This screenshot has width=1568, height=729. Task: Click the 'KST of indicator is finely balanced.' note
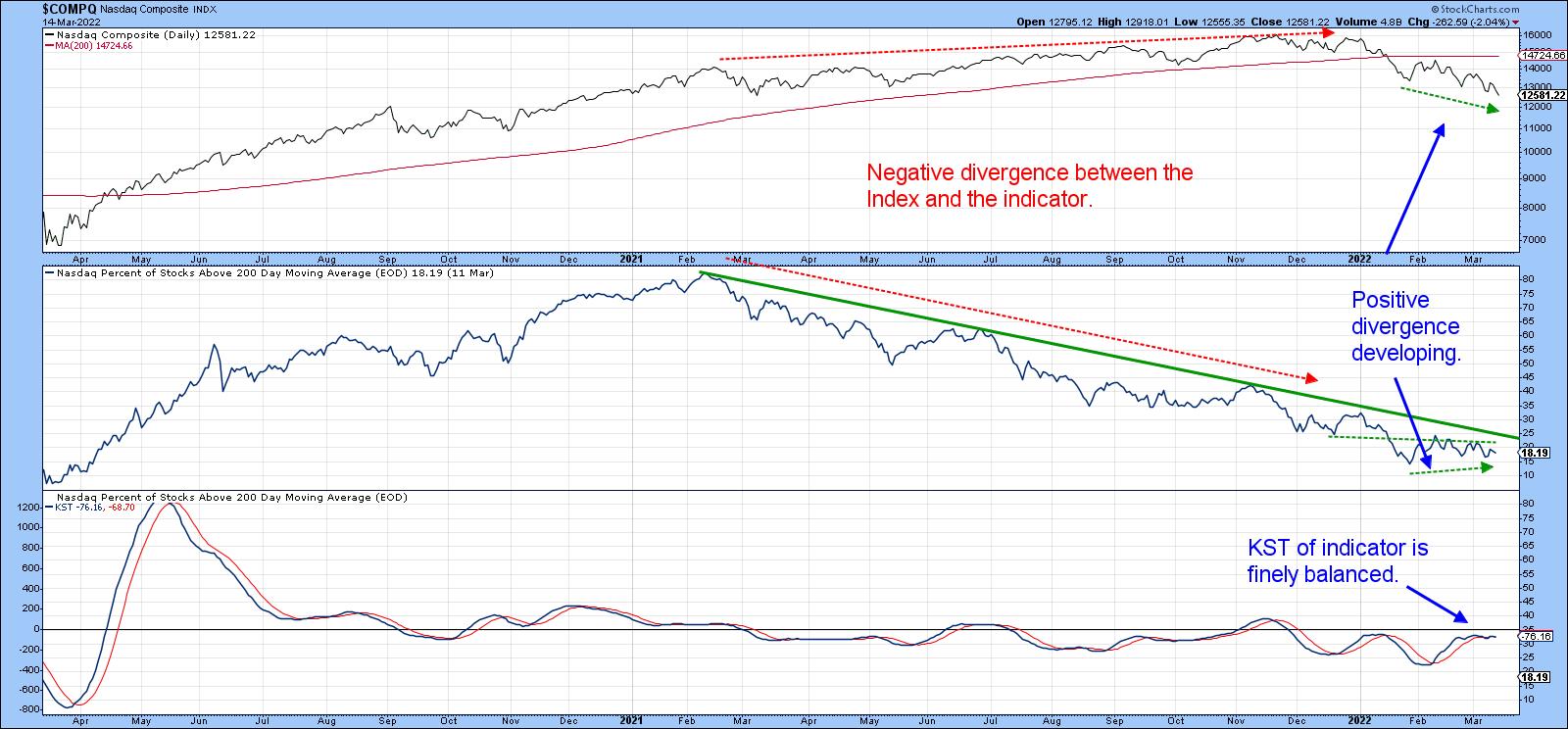(x=1338, y=561)
